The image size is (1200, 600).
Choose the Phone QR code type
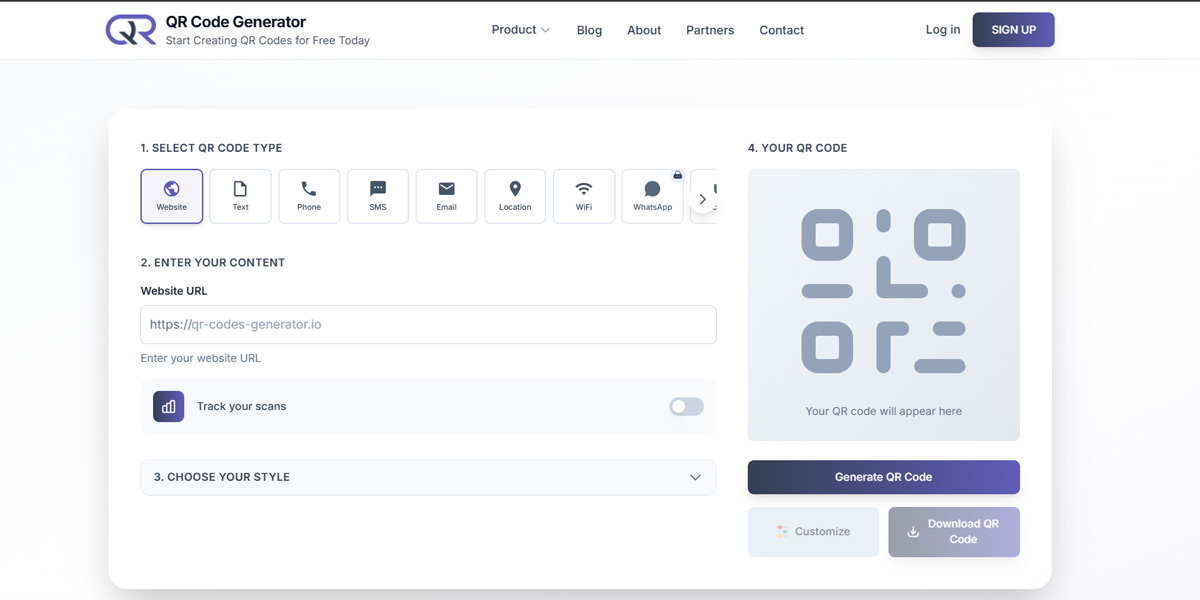tap(309, 196)
